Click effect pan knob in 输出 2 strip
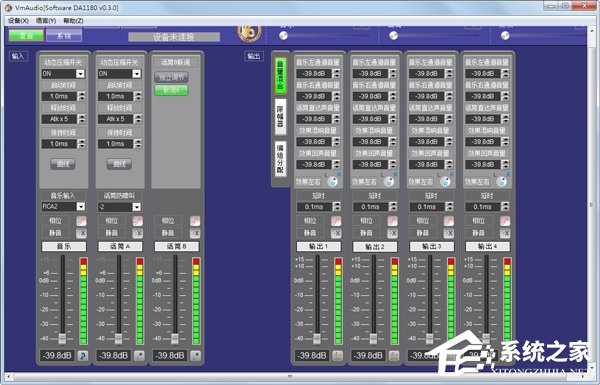600x385 pixels. [390, 181]
